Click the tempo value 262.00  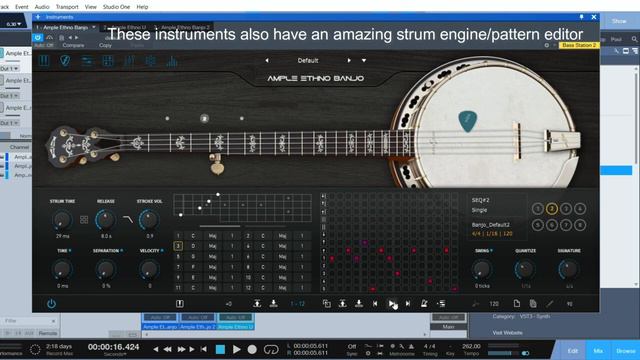click(471, 347)
